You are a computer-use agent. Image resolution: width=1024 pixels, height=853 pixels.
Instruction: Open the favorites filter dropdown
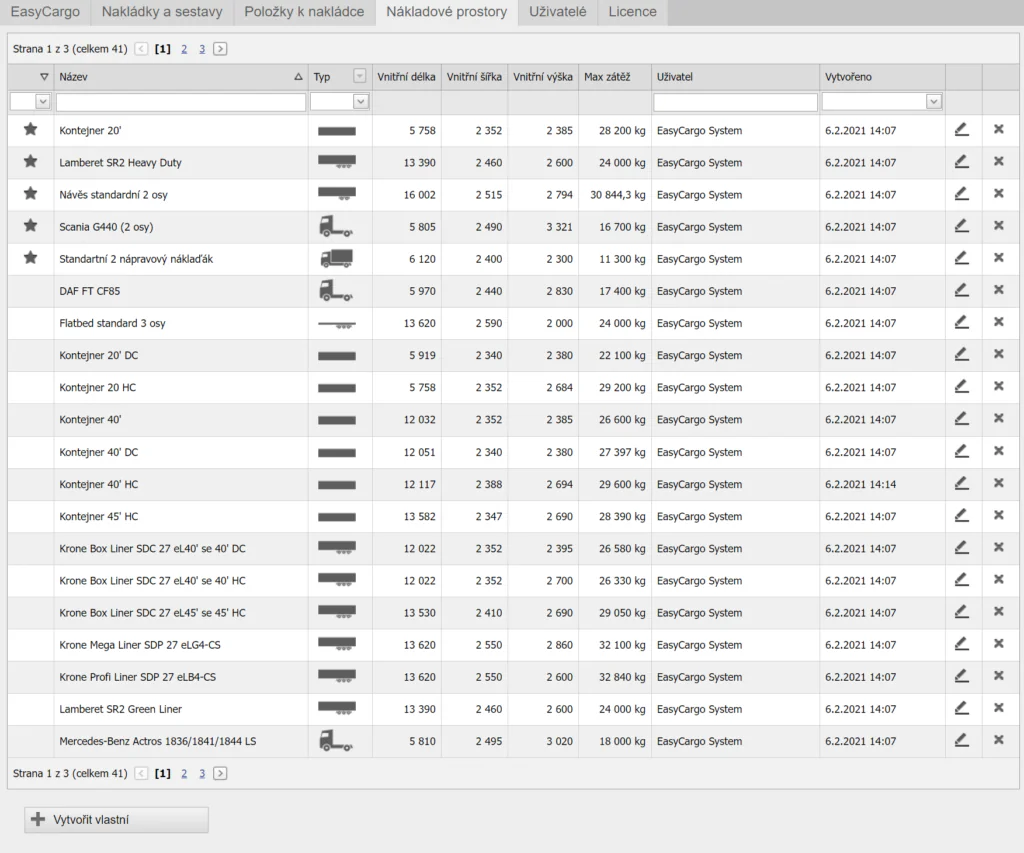42,102
